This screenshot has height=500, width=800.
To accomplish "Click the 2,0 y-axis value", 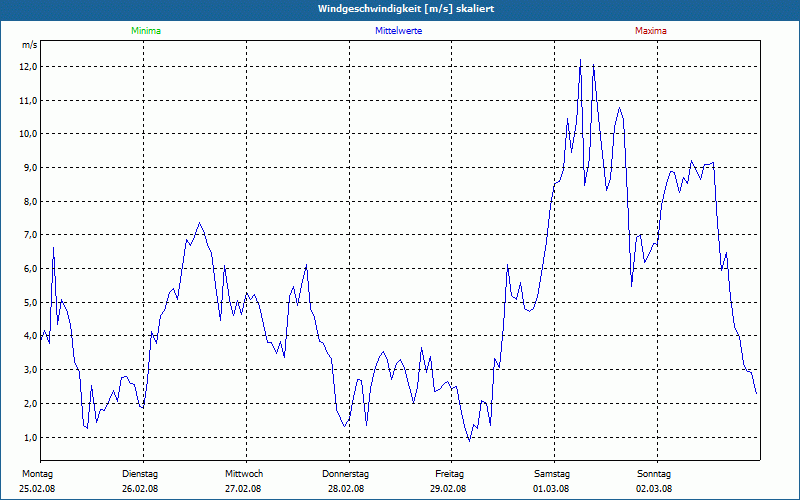I will point(30,404).
